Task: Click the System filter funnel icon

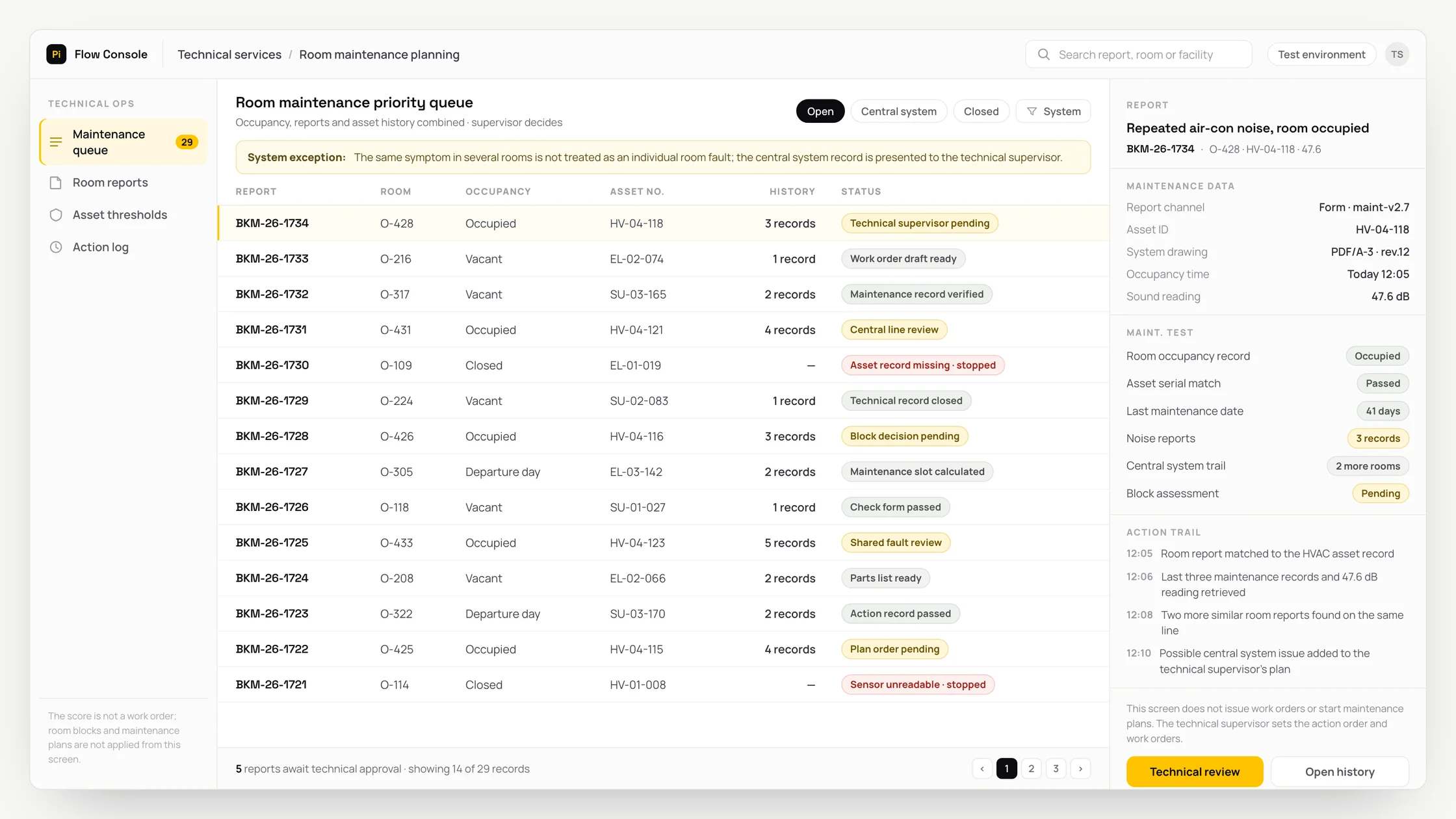Action: [1032, 111]
